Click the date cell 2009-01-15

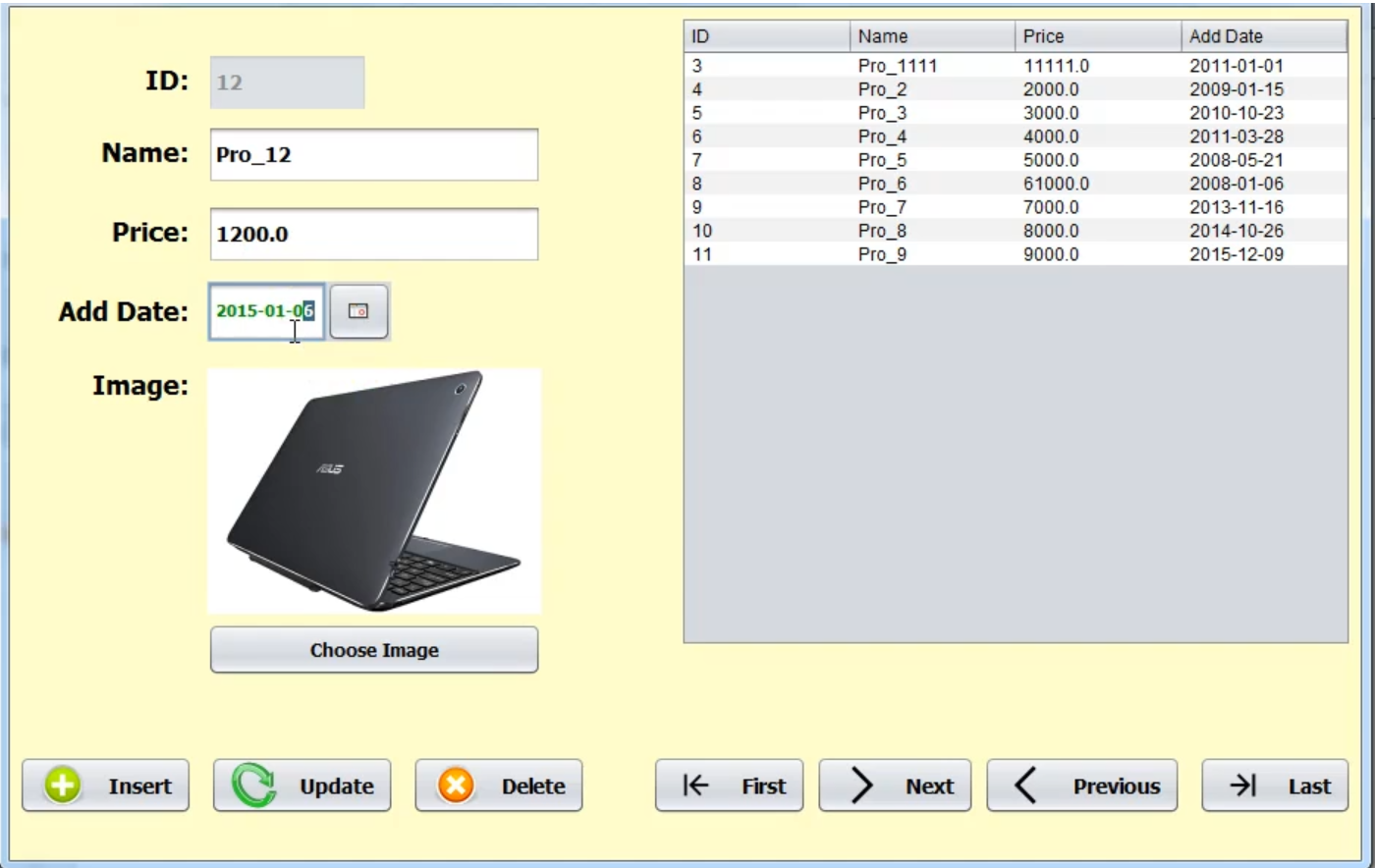coord(1264,89)
